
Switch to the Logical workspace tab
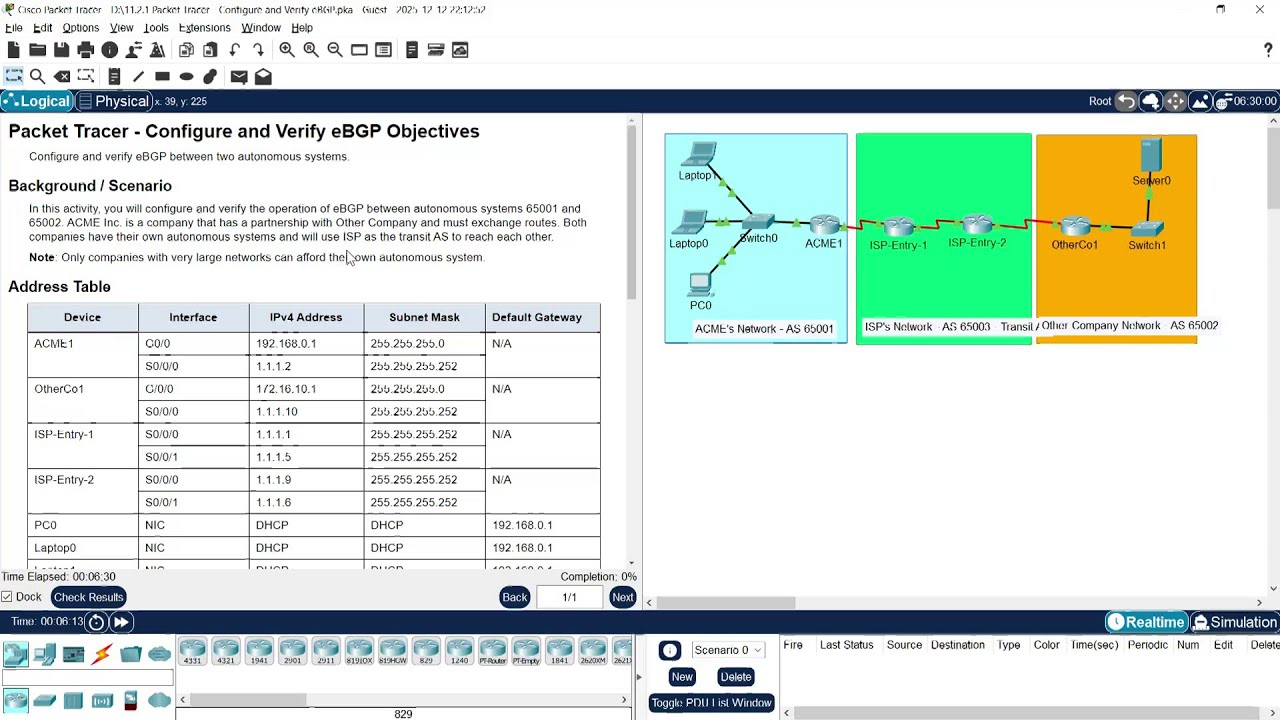tap(37, 101)
